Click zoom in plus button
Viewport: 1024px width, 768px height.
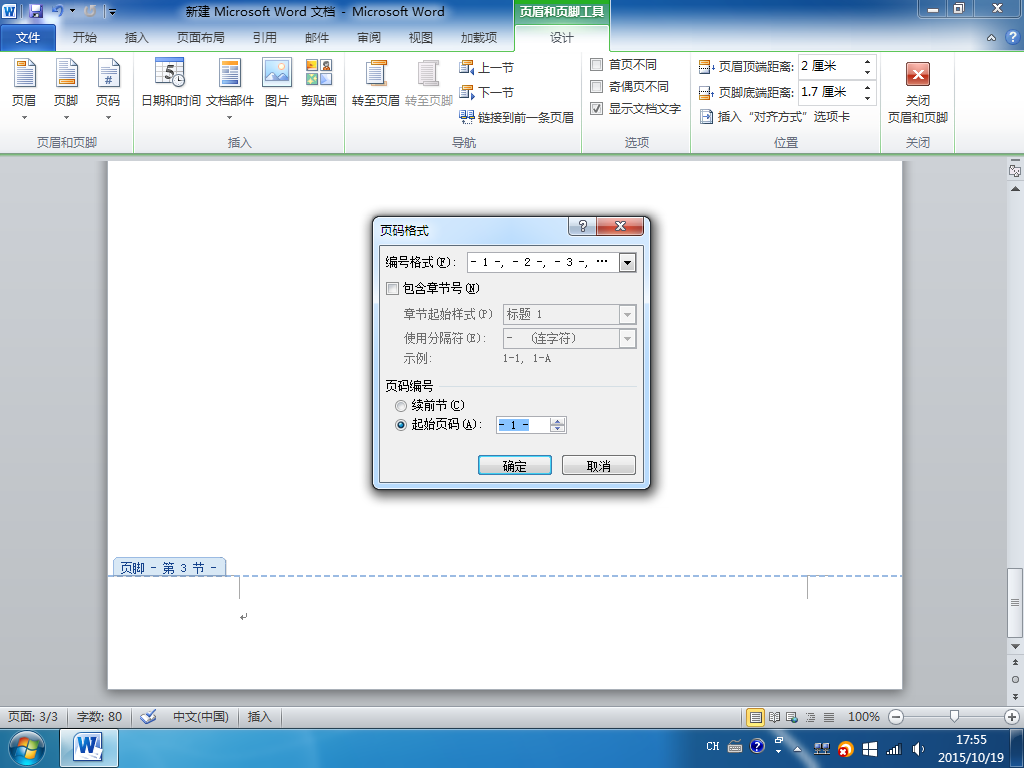pyautogui.click(x=1012, y=717)
